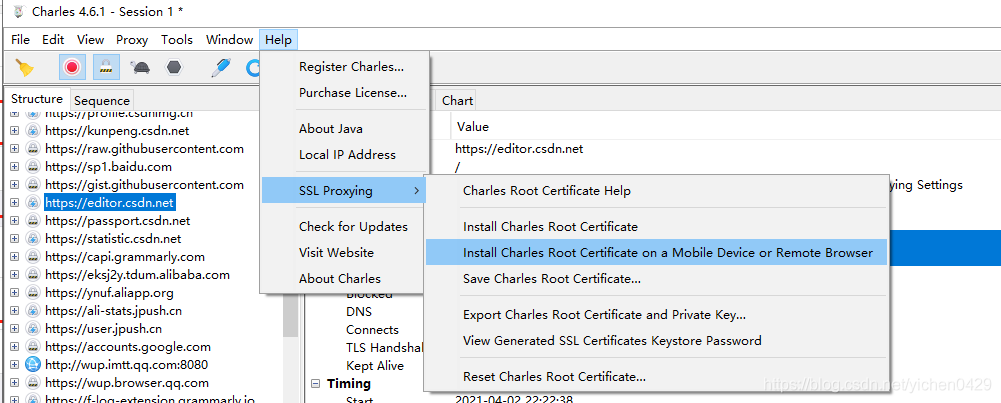Select the DNS row
This screenshot has height=403, width=1001.
click(x=359, y=312)
